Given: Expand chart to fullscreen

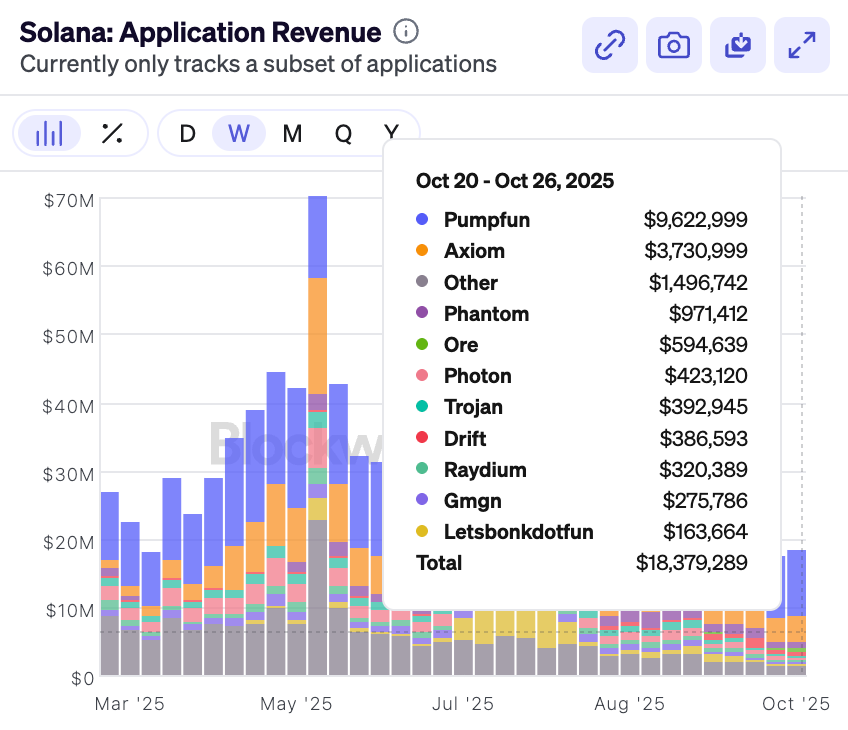Looking at the screenshot, I should (x=802, y=45).
